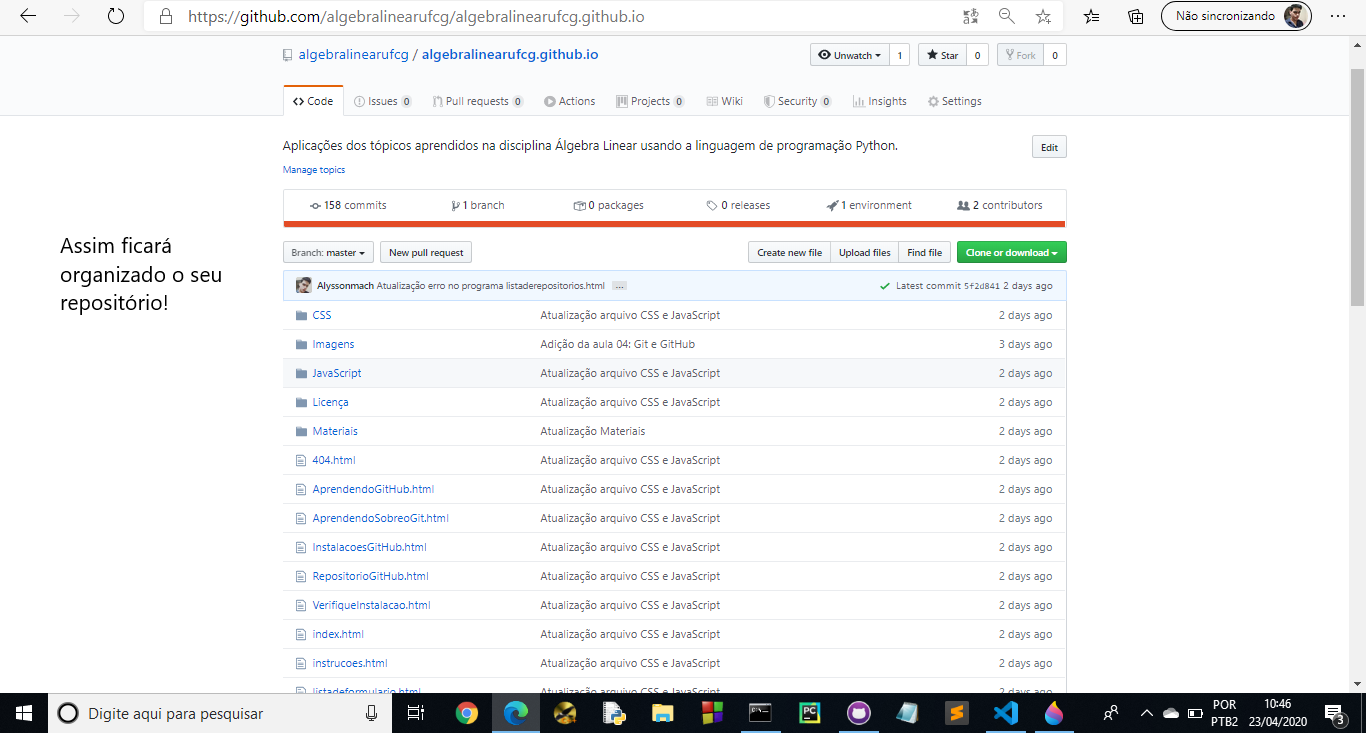Open the 2 contributors link
The image size is (1366, 733).
coord(999,205)
